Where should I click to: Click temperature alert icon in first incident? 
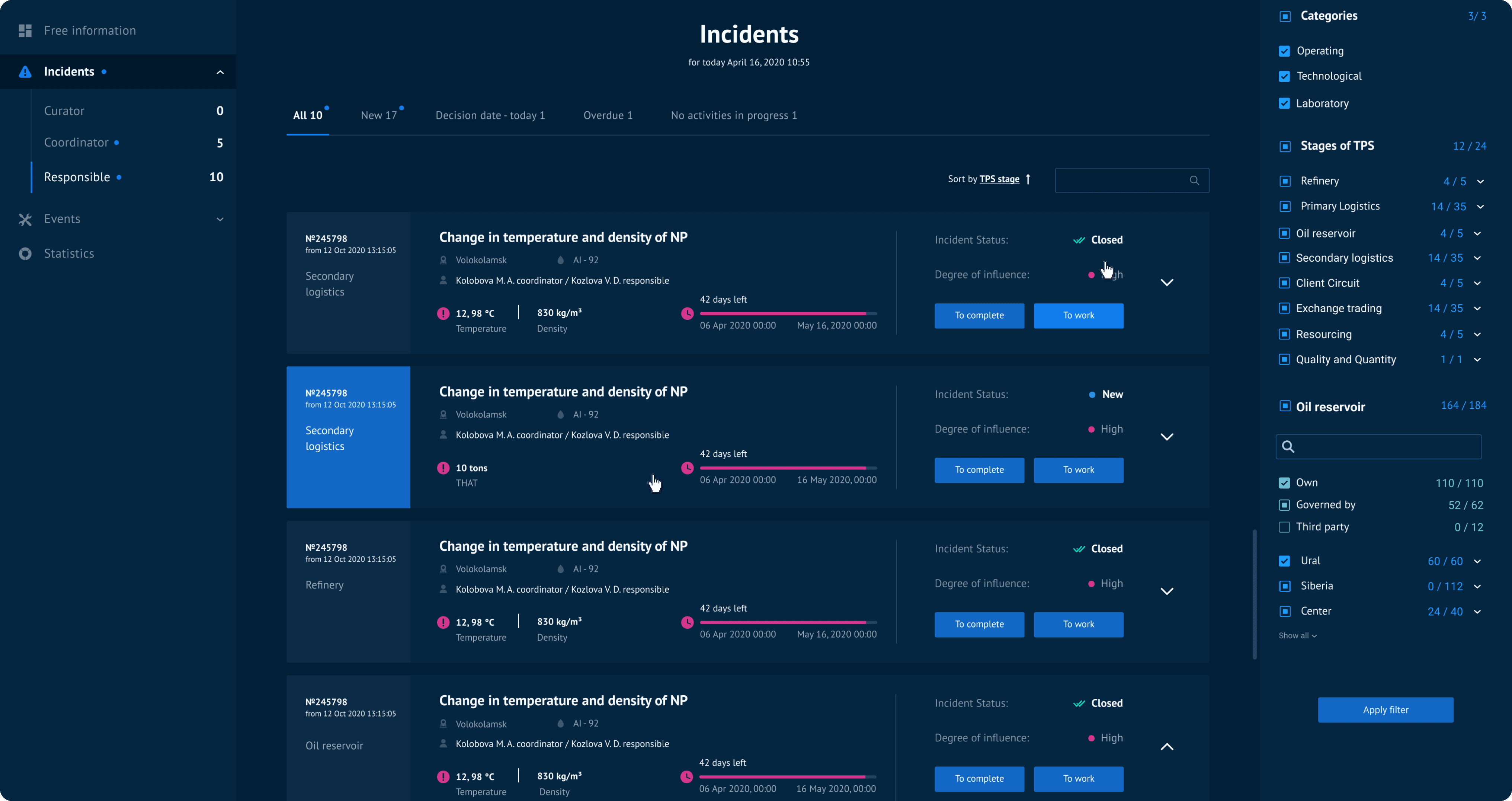443,313
